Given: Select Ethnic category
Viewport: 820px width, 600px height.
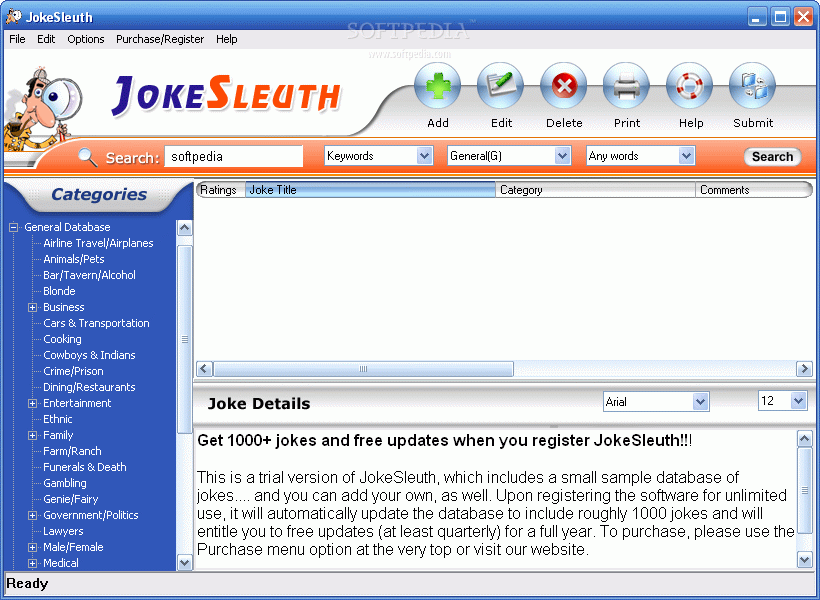Looking at the screenshot, I should coord(58,420).
